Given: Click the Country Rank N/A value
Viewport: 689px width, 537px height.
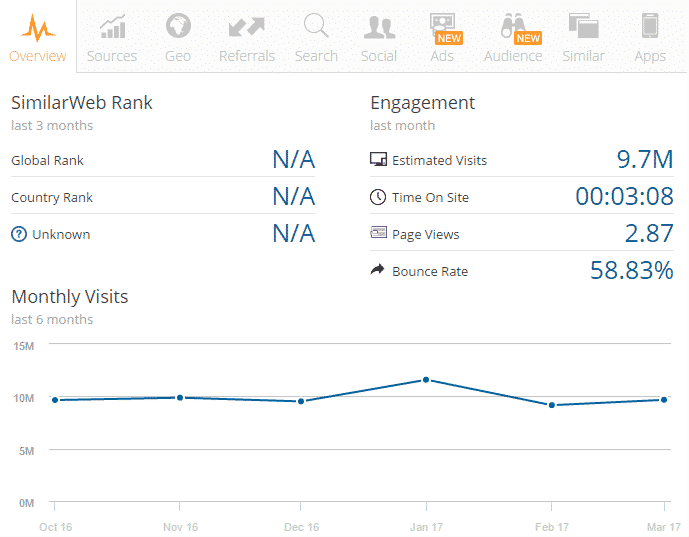Looking at the screenshot, I should tap(293, 197).
